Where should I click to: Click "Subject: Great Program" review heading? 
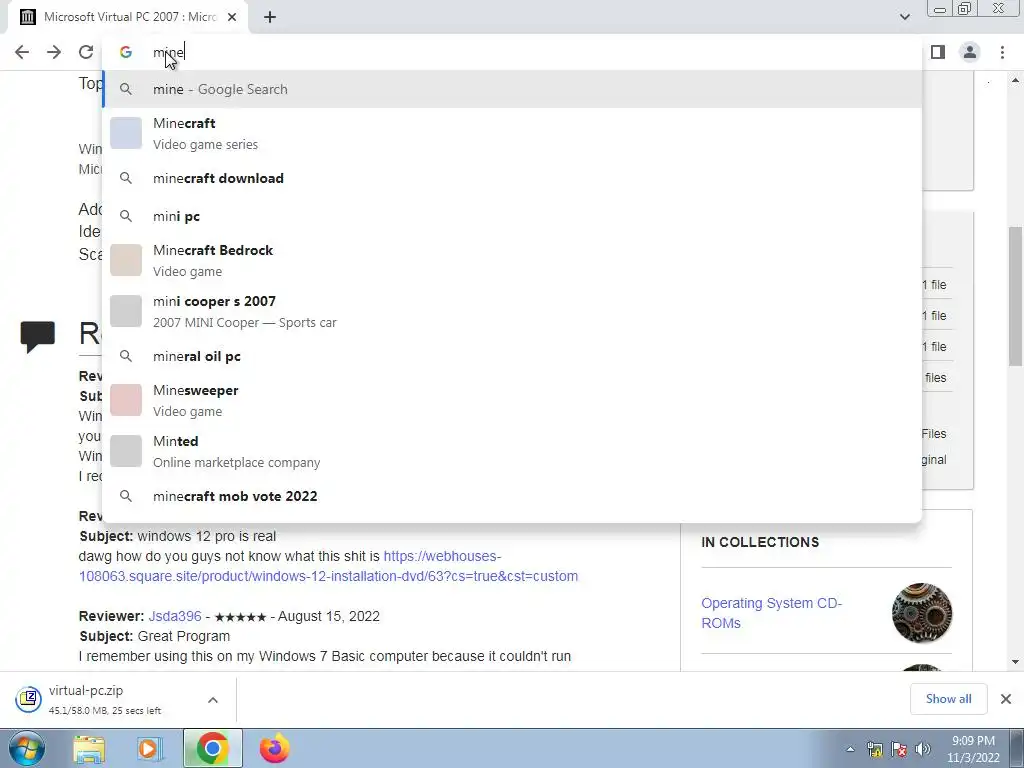[x=155, y=636]
